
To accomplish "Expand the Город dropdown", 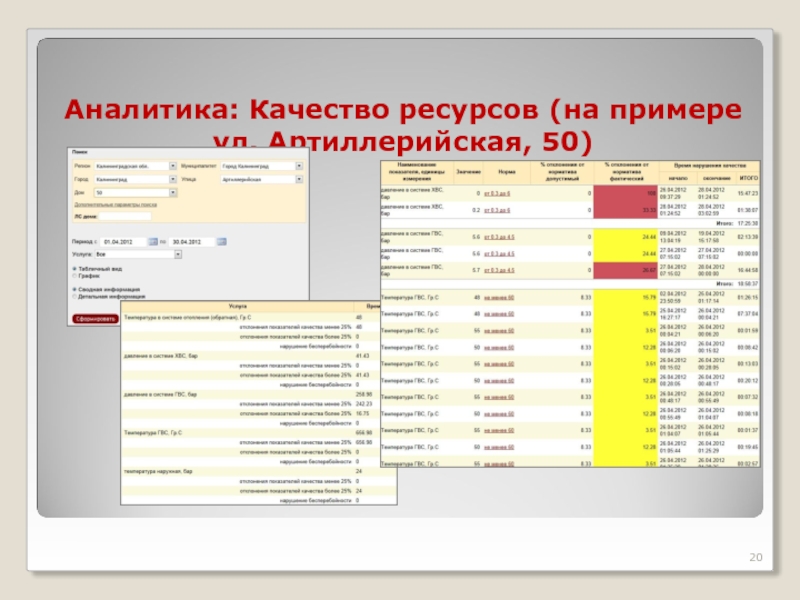I will (172, 179).
